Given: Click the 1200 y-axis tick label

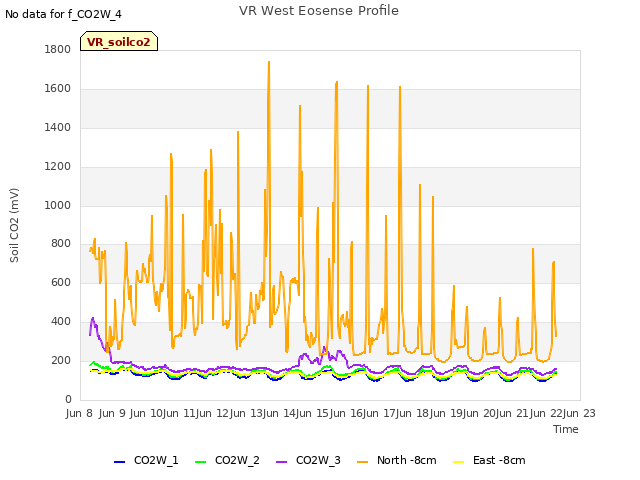Looking at the screenshot, I should (x=58, y=166).
